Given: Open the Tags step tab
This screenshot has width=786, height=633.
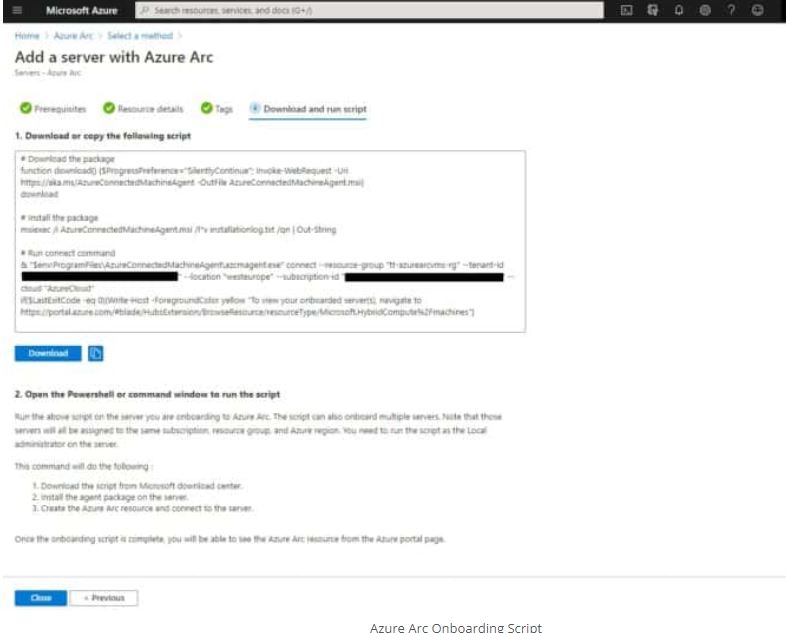Looking at the screenshot, I should (217, 108).
